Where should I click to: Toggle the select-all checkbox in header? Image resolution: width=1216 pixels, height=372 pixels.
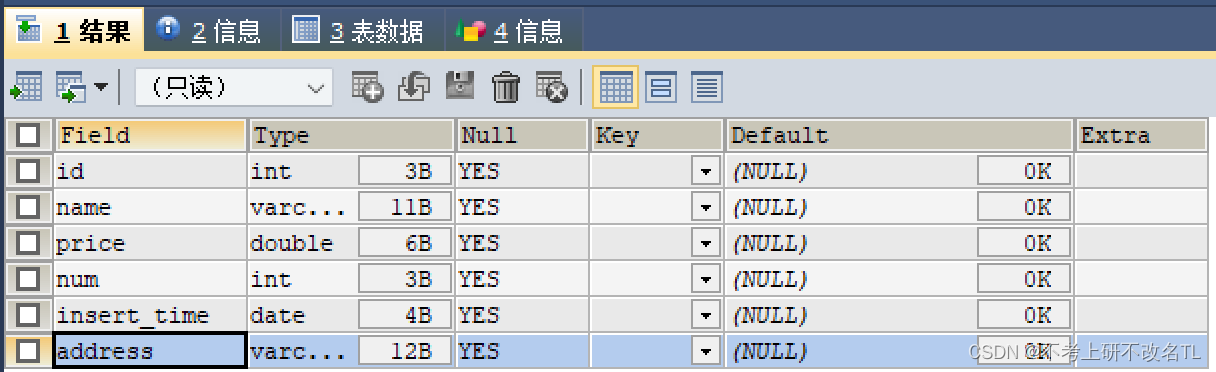click(x=28, y=135)
